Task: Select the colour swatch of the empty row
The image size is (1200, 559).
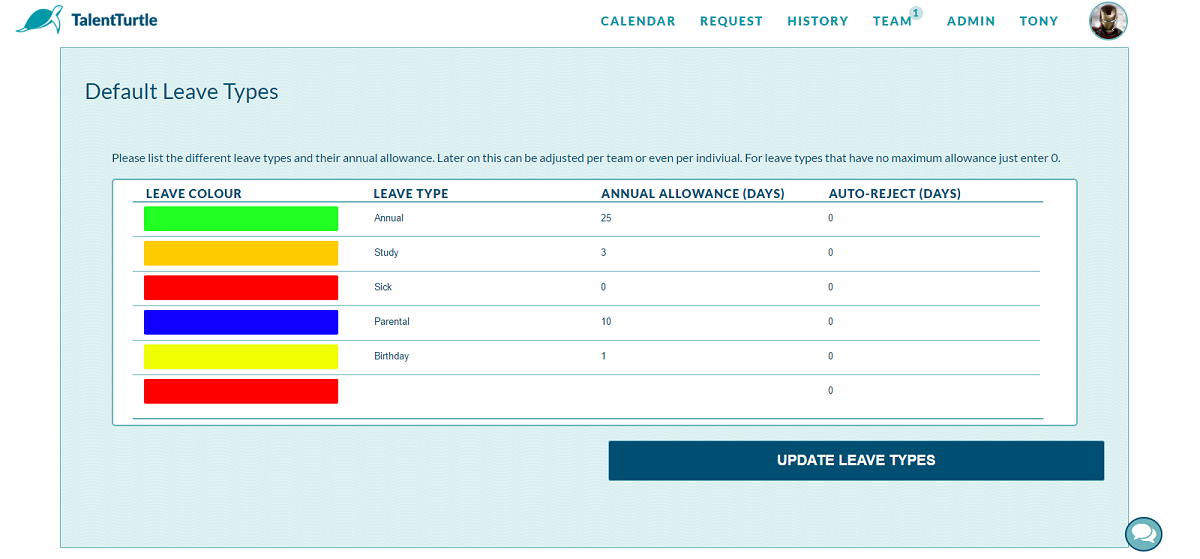Action: (241, 391)
